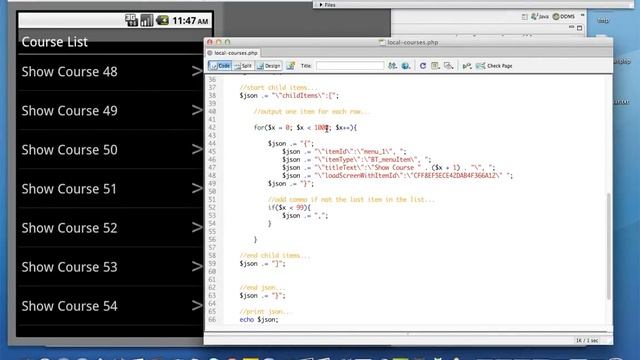Open the Visual Aids icon
The height and width of the screenshot is (360, 640).
(x=449, y=66)
